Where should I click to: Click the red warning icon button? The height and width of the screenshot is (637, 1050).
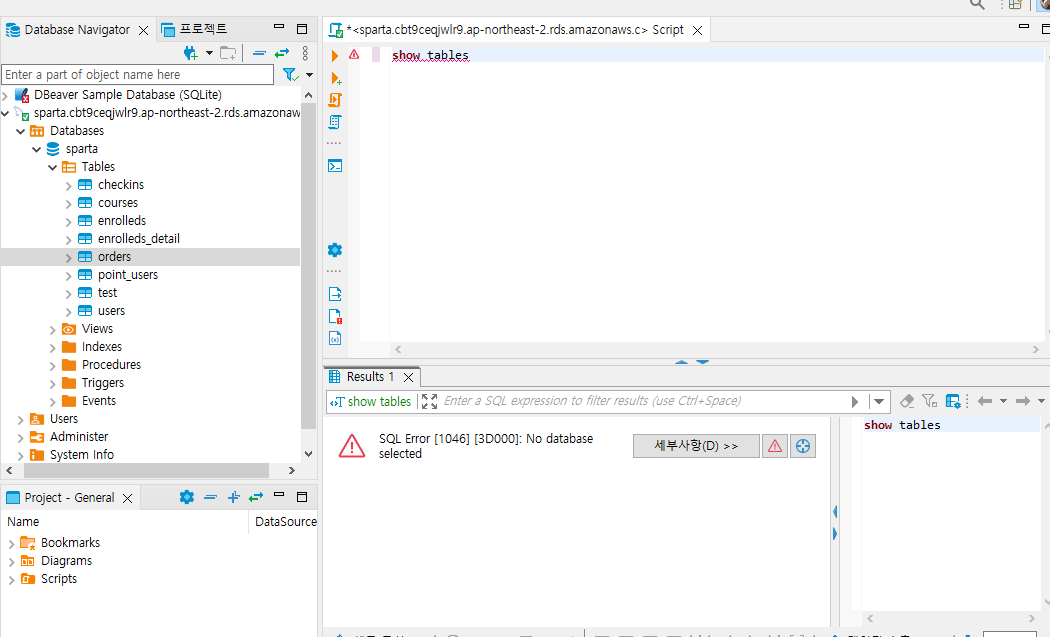pyautogui.click(x=775, y=445)
